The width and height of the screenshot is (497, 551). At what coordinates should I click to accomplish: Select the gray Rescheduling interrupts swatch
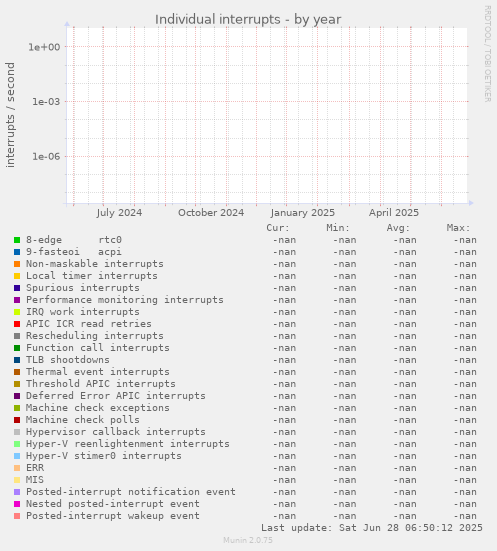click(17, 336)
